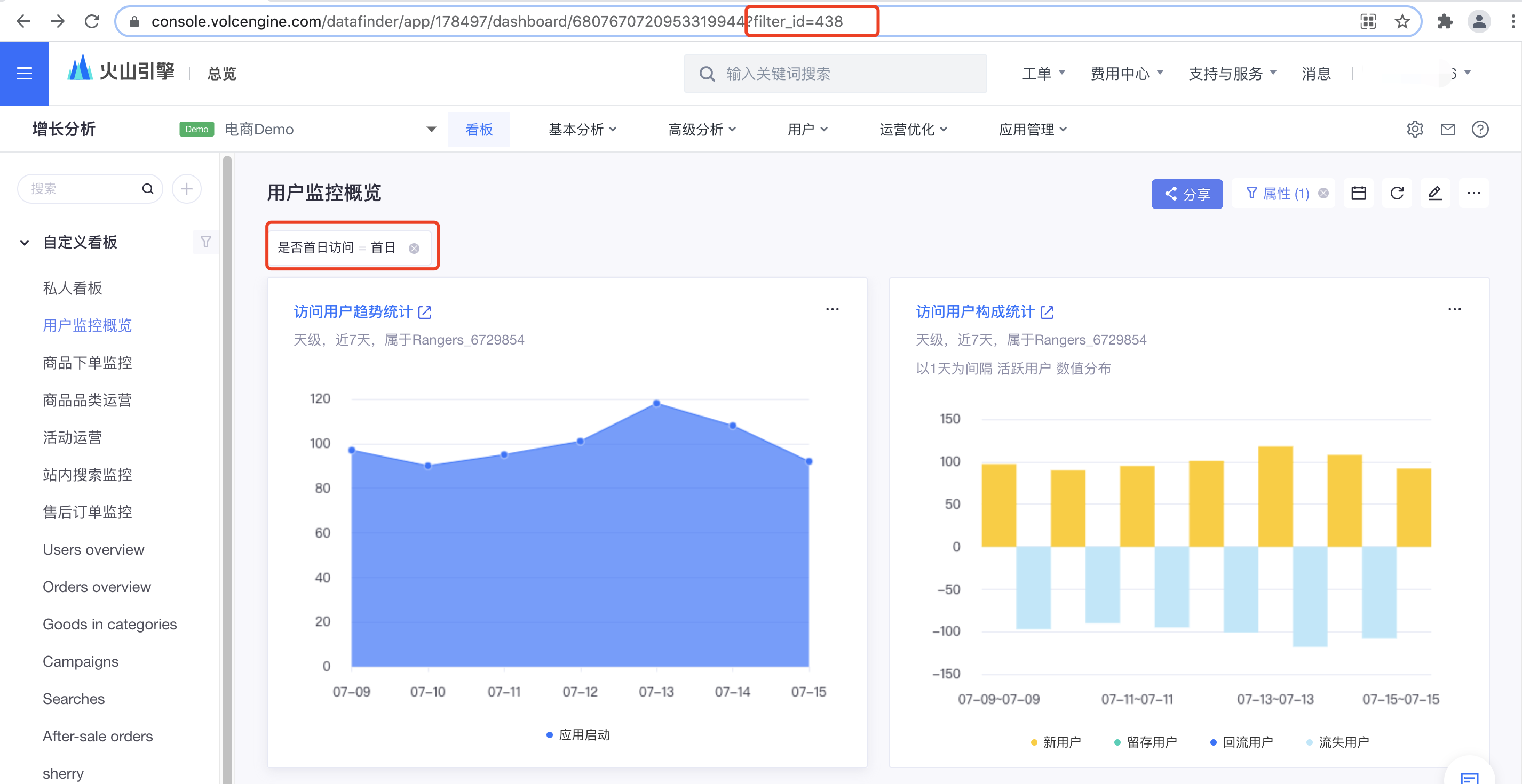
Task: Bookmark page with the star icon
Action: pos(1402,22)
